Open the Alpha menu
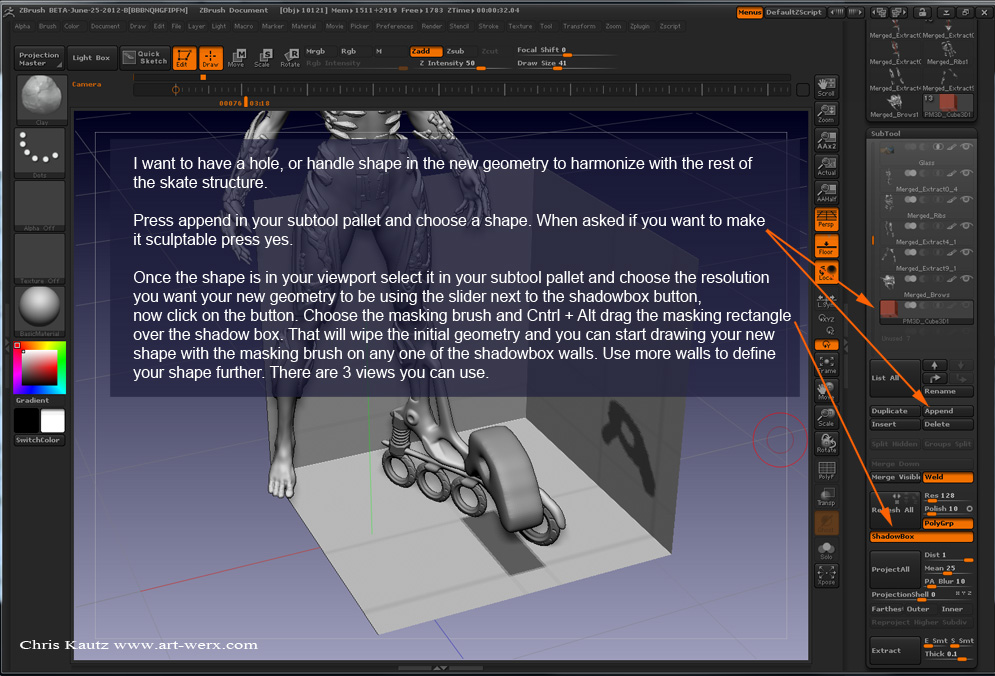 22,27
